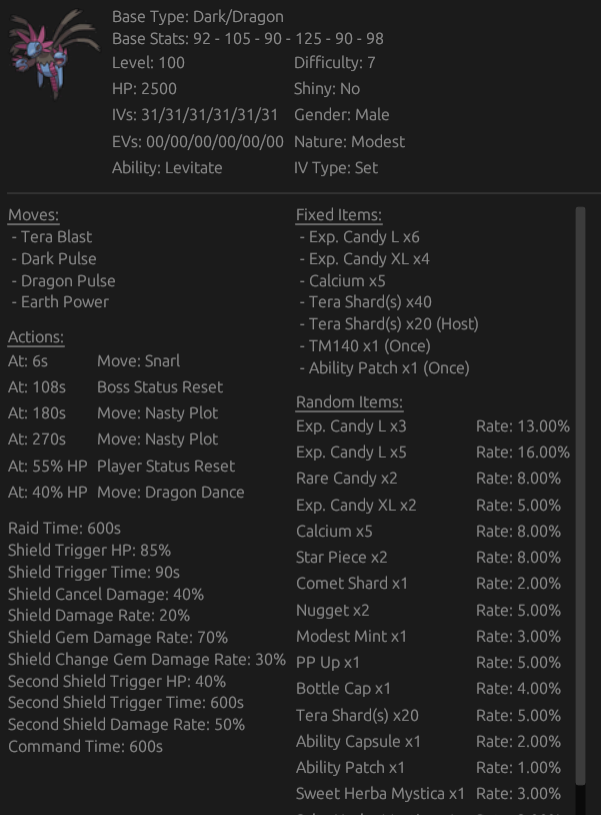Click the Dragon Dance action at 40% HP
The height and width of the screenshot is (815, 601).
170,492
